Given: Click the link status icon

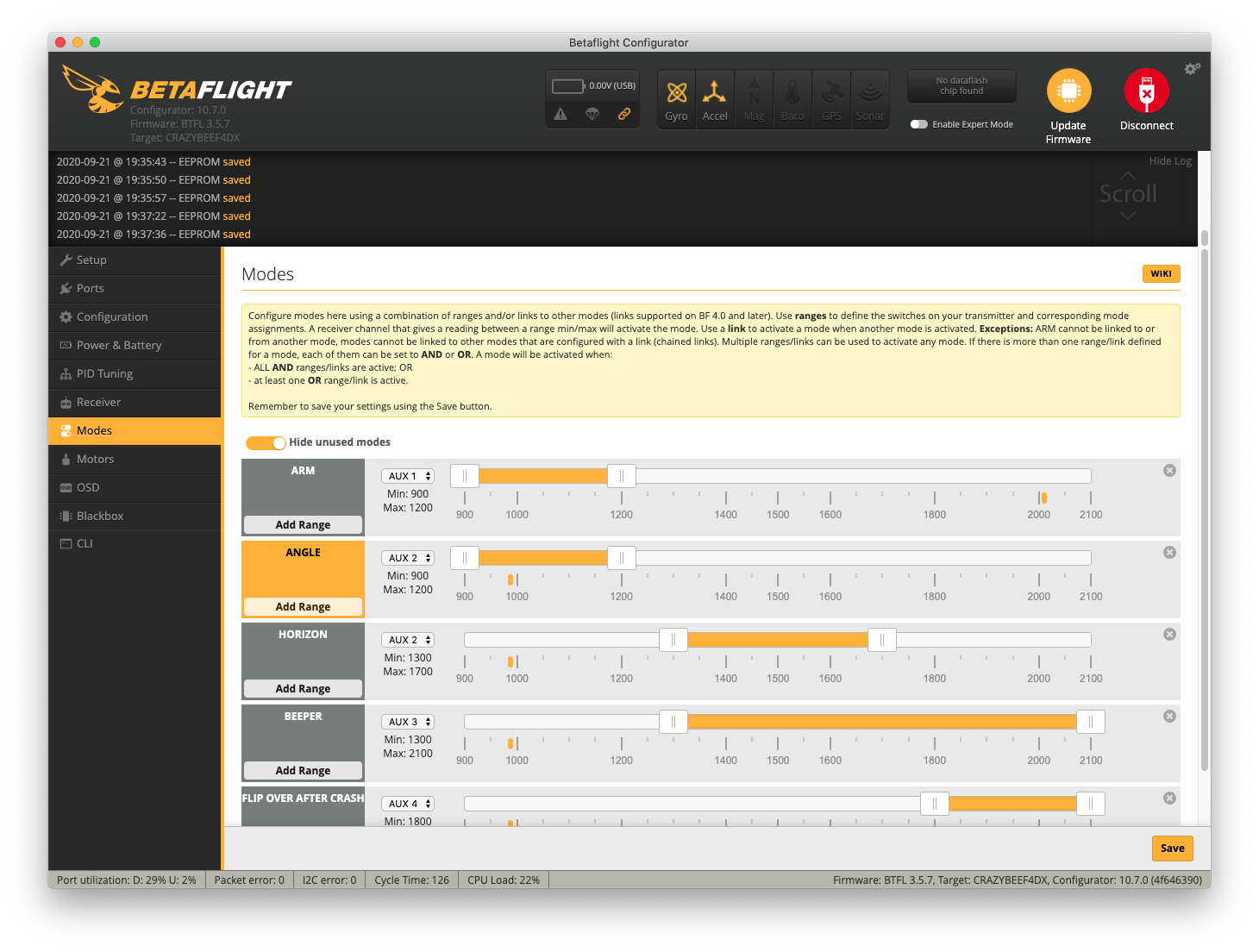Looking at the screenshot, I should click(624, 114).
